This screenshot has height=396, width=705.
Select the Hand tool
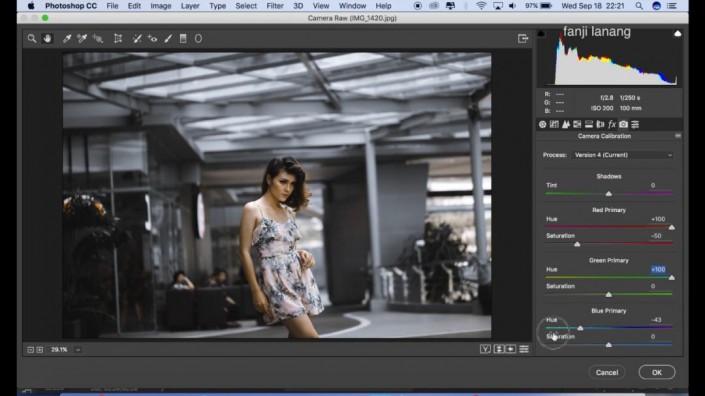click(x=47, y=39)
